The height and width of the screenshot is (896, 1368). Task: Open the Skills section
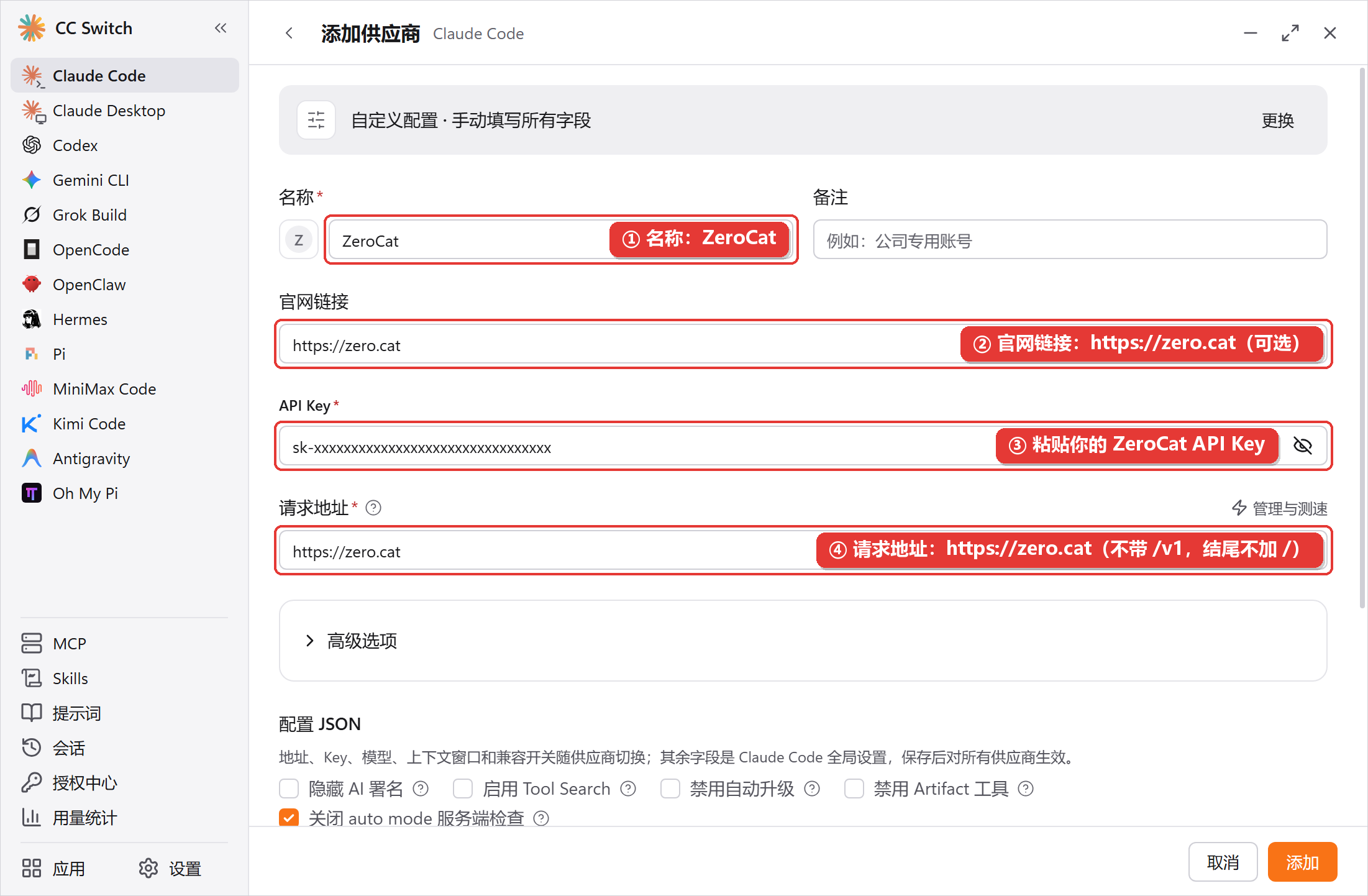click(x=125, y=679)
